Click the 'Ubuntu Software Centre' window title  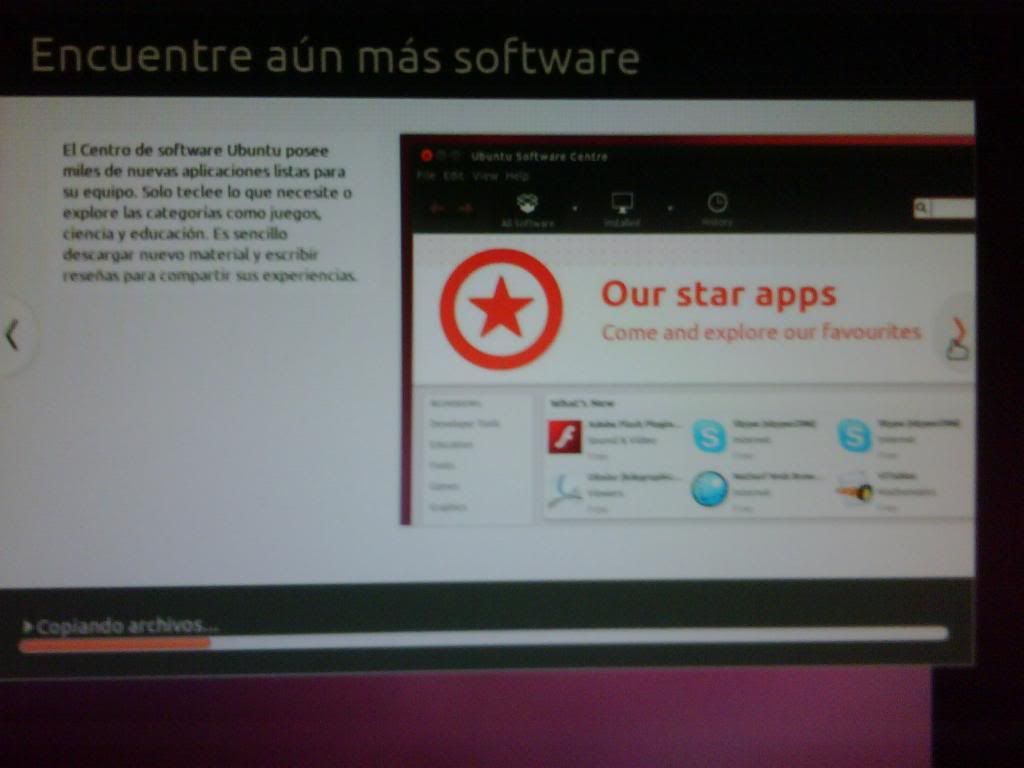pos(539,157)
